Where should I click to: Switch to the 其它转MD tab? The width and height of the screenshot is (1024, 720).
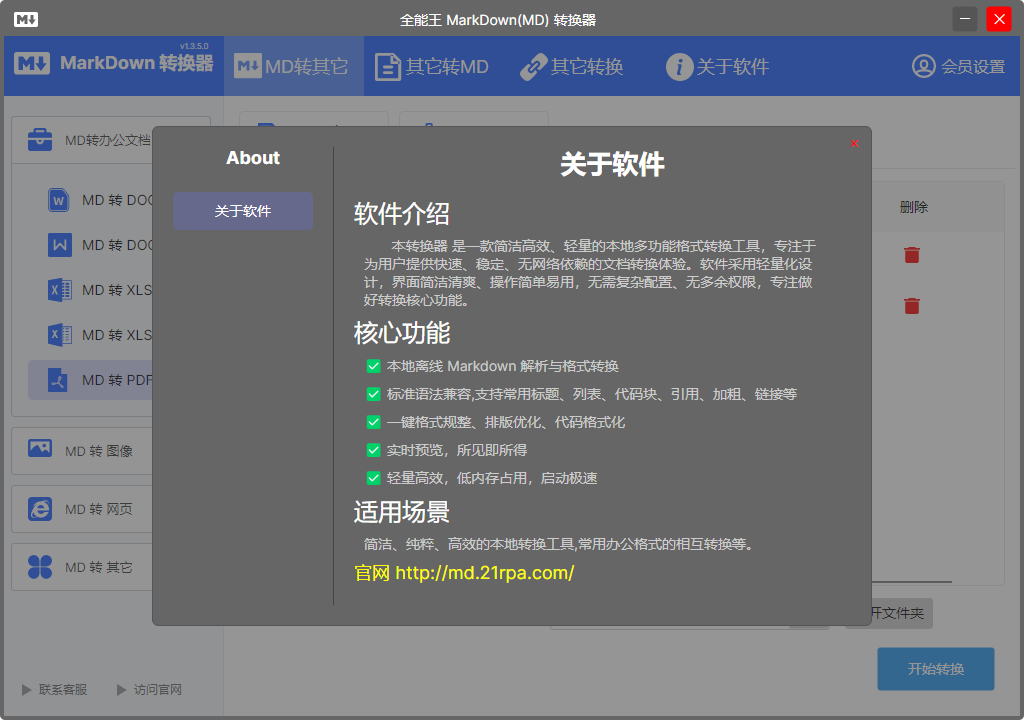[432, 66]
